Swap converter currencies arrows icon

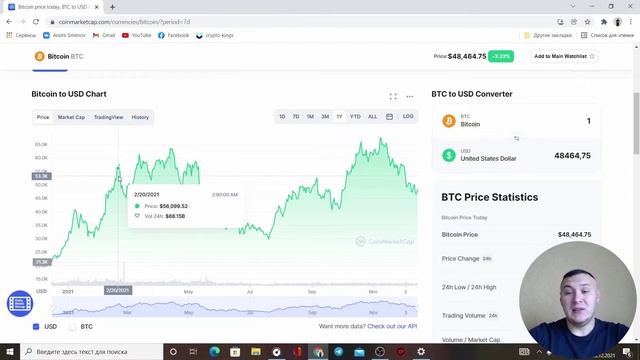(x=516, y=138)
